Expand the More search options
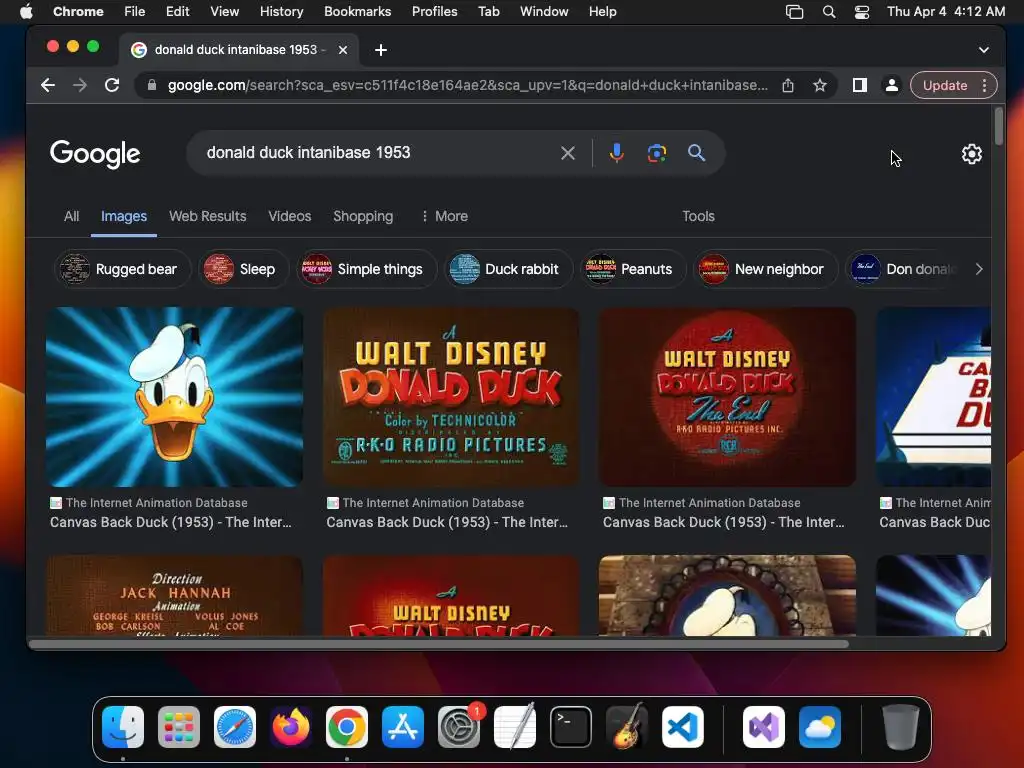This screenshot has height=768, width=1024. 444,216
